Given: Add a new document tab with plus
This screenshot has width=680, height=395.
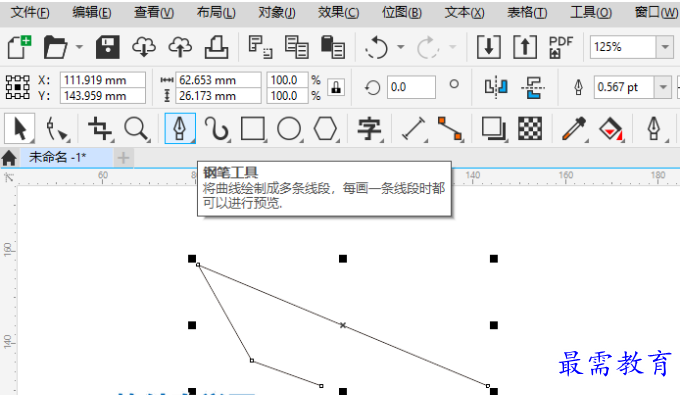Looking at the screenshot, I should 123,158.
